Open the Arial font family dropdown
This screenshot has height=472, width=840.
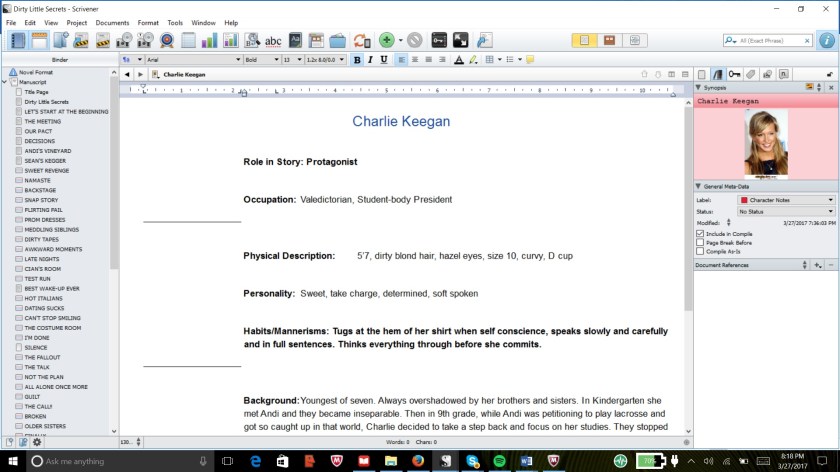tap(191, 60)
